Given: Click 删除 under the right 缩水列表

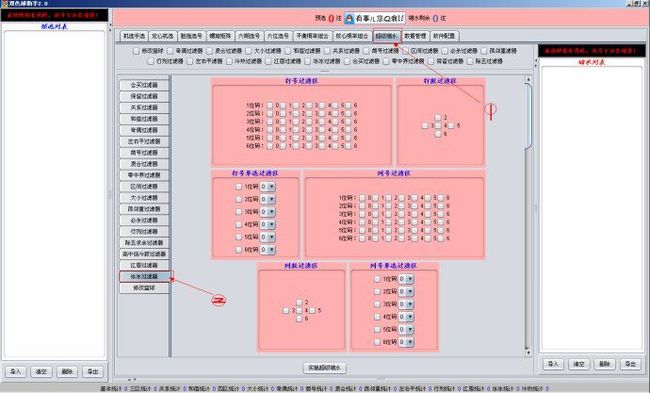Looking at the screenshot, I should (604, 364).
